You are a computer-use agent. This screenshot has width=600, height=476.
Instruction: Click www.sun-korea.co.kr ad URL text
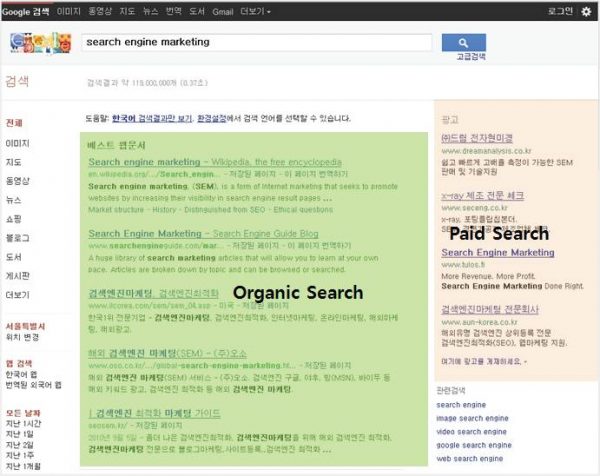(x=479, y=322)
